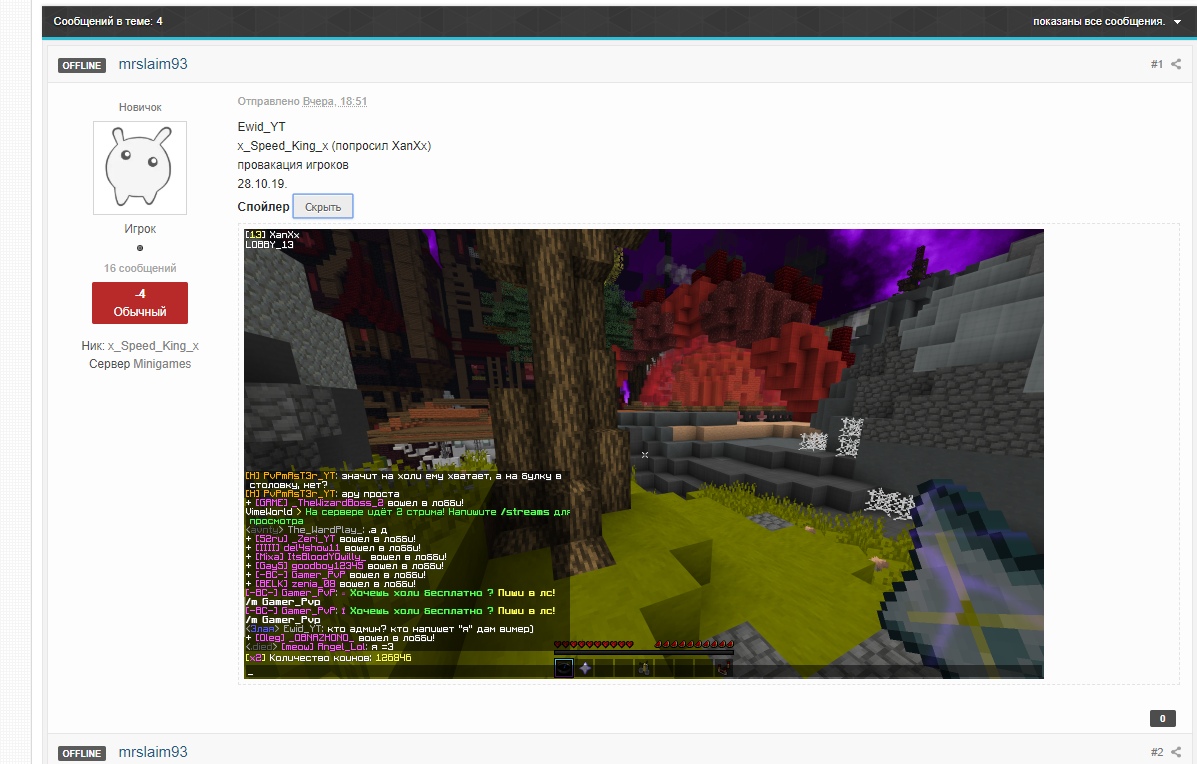Click the 'Сервер Minigames' profile field
1197x764 pixels.
point(140,364)
